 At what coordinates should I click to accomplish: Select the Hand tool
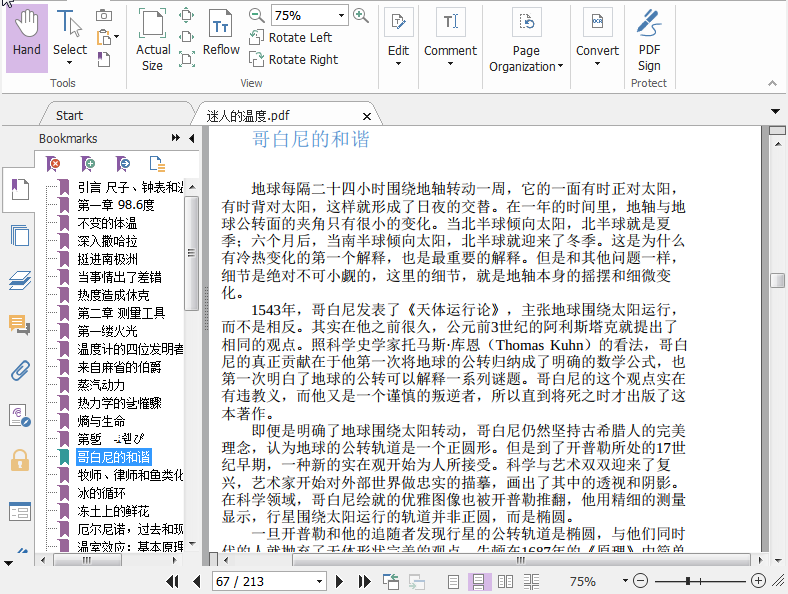click(26, 35)
